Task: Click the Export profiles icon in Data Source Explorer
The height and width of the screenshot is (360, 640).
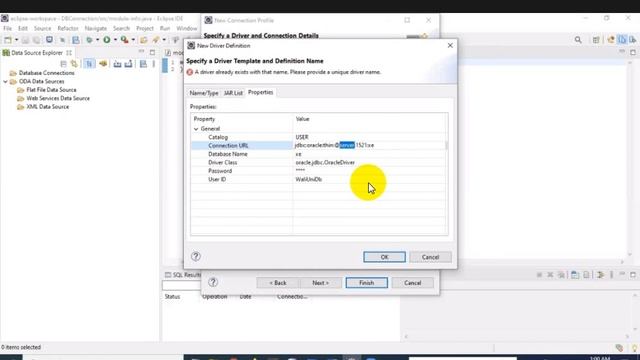Action: [128, 64]
